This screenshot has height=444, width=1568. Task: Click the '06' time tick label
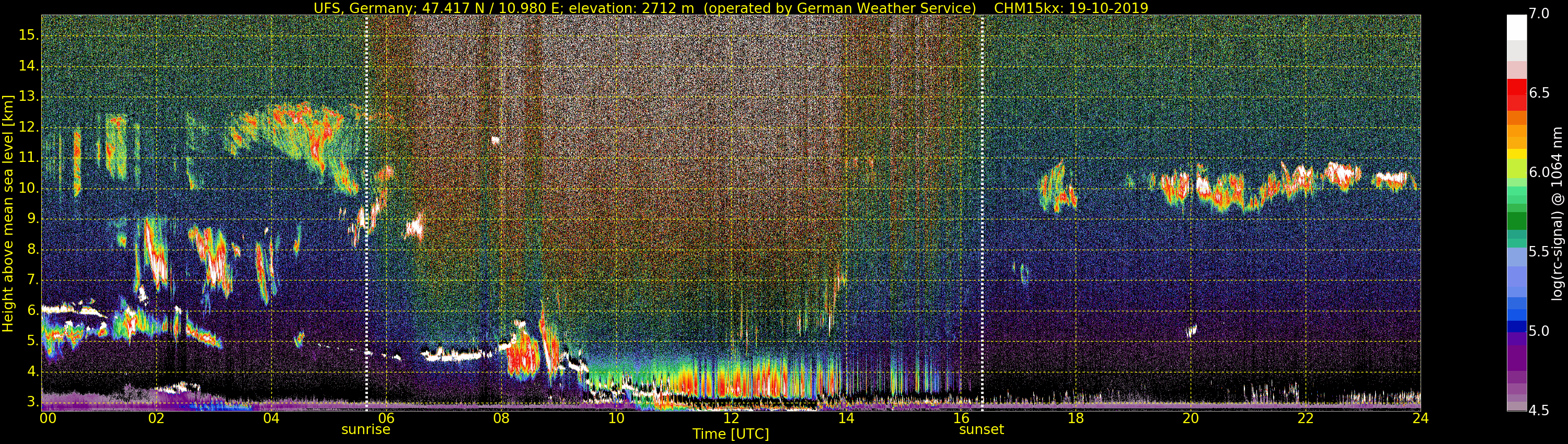click(387, 418)
